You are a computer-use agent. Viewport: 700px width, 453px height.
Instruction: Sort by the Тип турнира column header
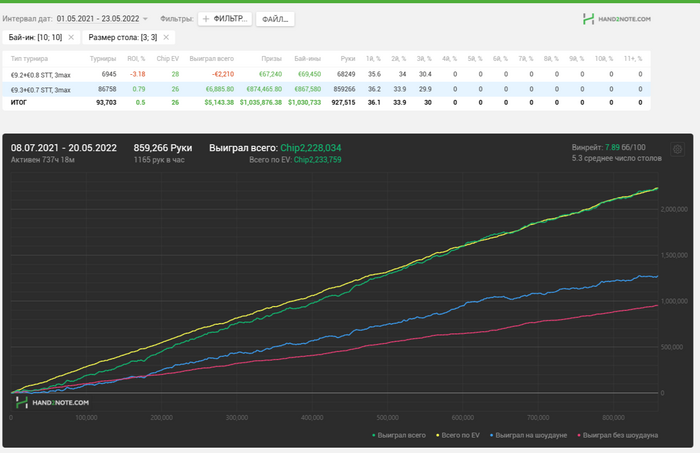[x=29, y=58]
